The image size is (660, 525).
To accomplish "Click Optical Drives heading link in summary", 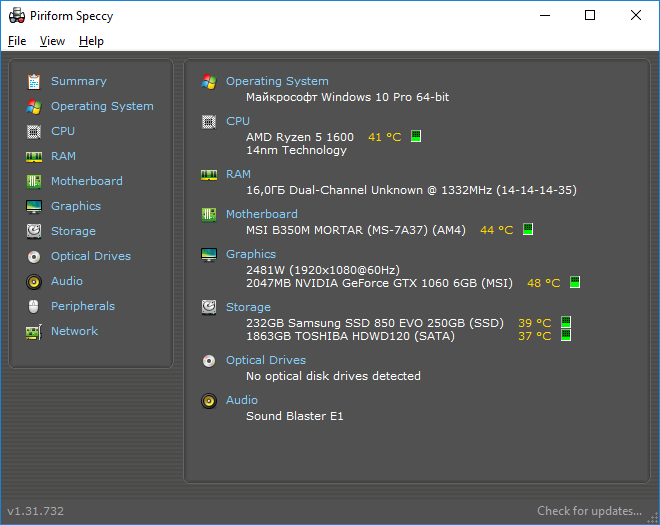I will pyautogui.click(x=266, y=360).
